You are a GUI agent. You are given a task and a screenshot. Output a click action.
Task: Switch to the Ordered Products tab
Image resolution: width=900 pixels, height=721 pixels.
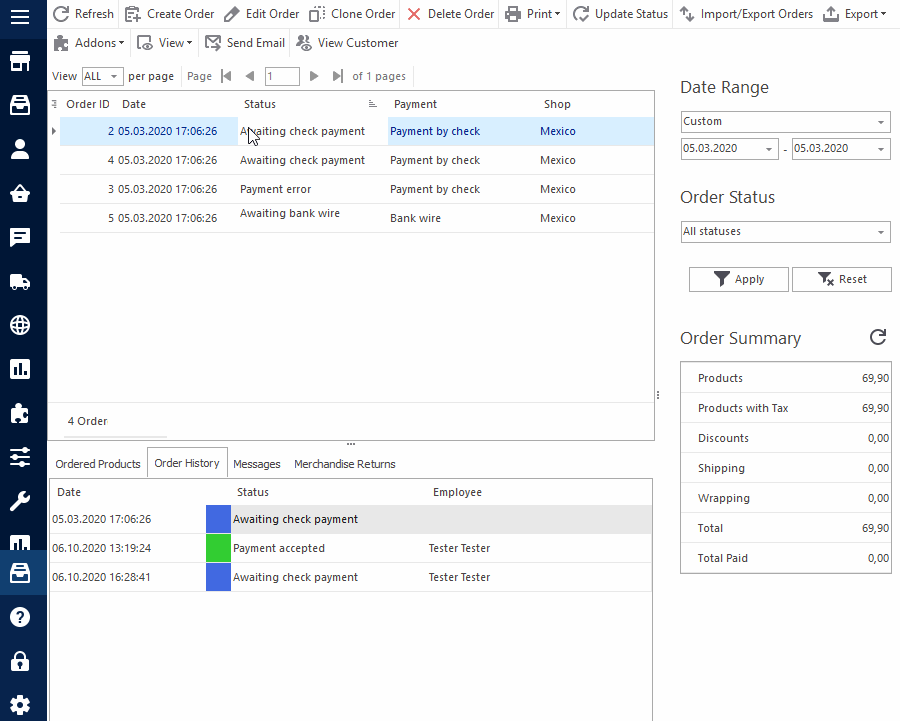tap(98, 464)
